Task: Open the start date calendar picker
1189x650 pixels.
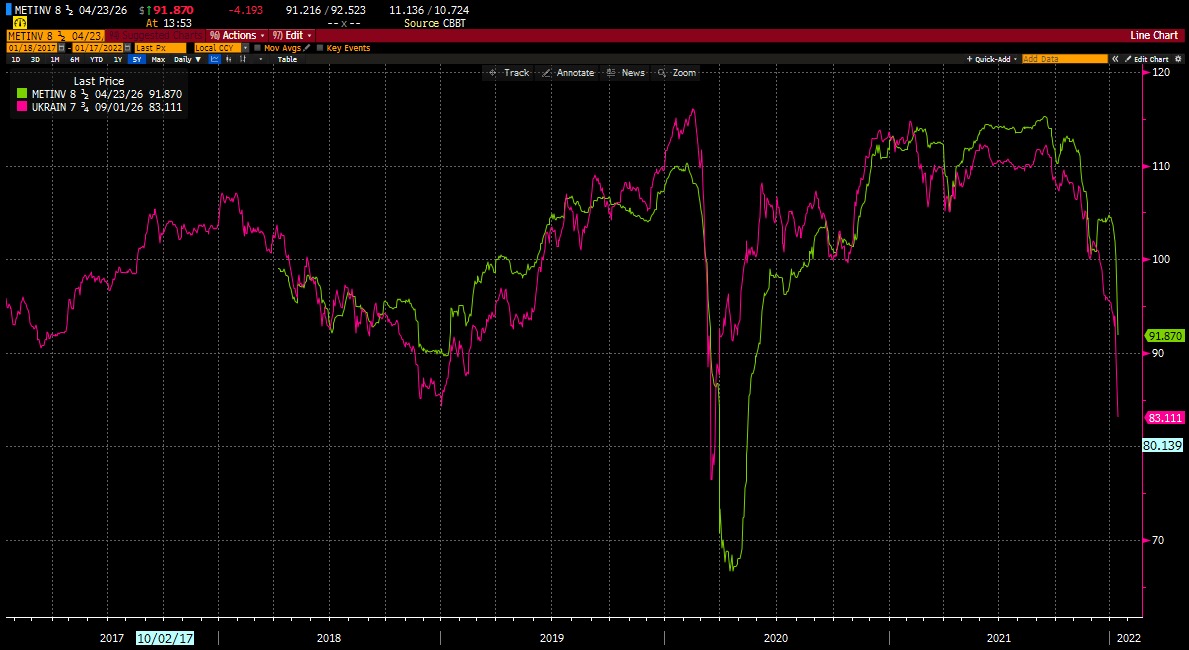Action: (x=61, y=48)
